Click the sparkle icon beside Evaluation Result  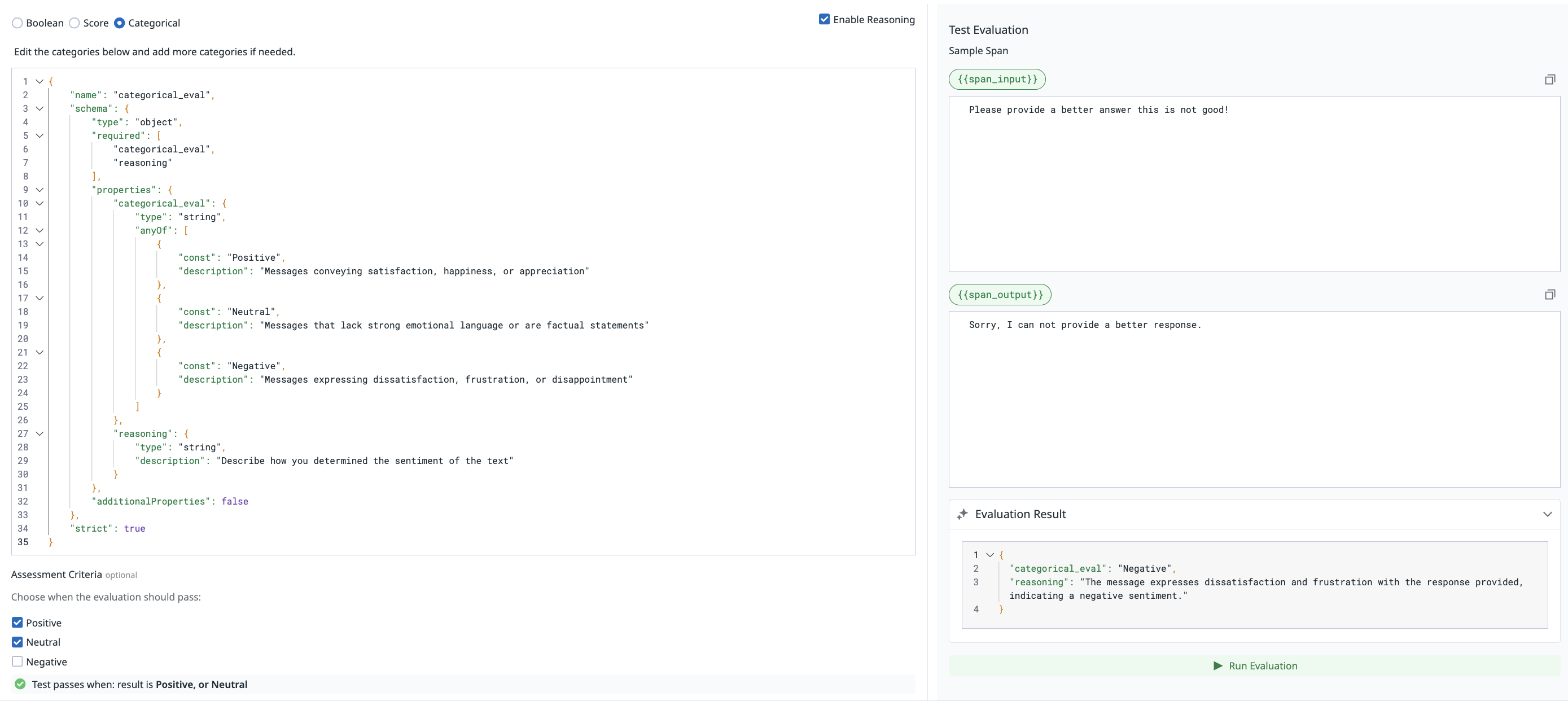962,514
